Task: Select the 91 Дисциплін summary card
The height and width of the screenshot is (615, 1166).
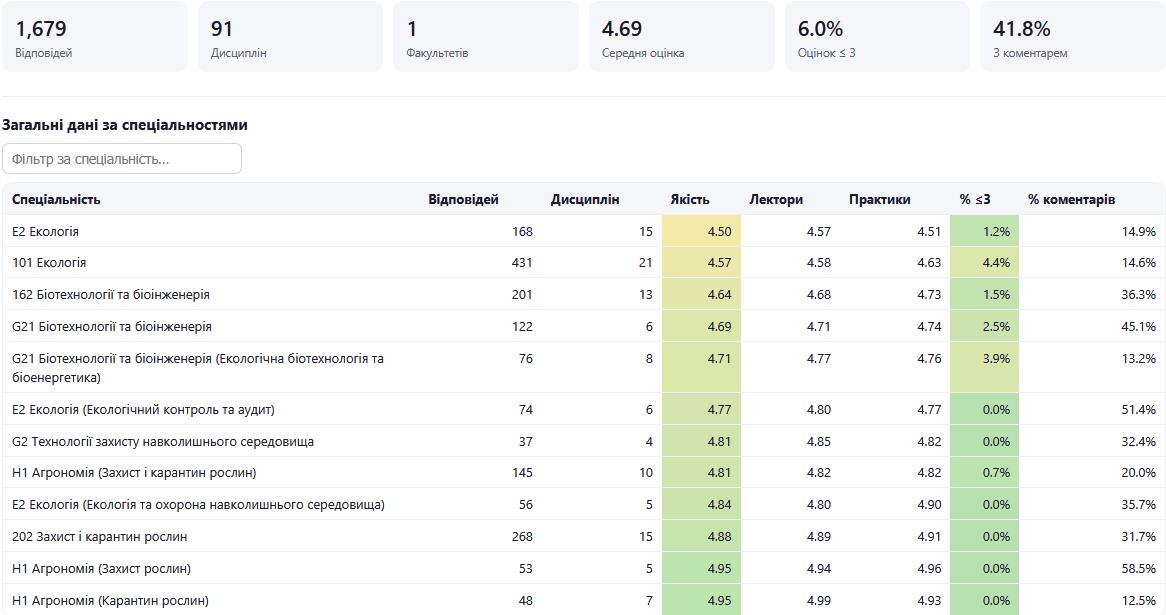Action: click(x=290, y=36)
